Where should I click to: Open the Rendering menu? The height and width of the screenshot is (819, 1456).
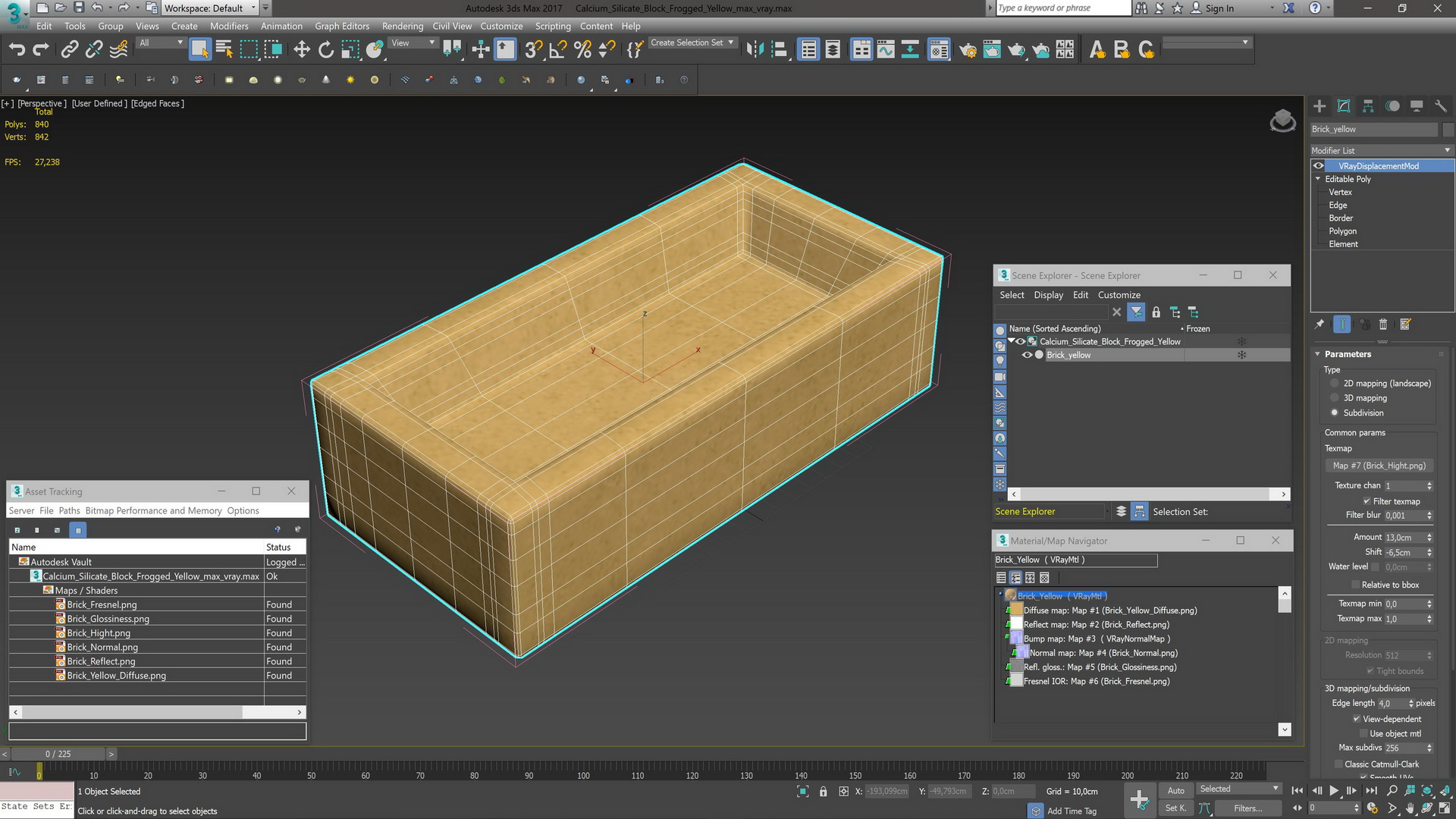tap(402, 26)
